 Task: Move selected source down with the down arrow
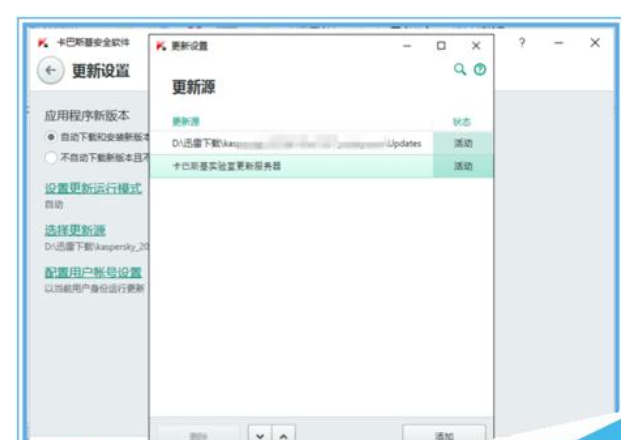260,434
